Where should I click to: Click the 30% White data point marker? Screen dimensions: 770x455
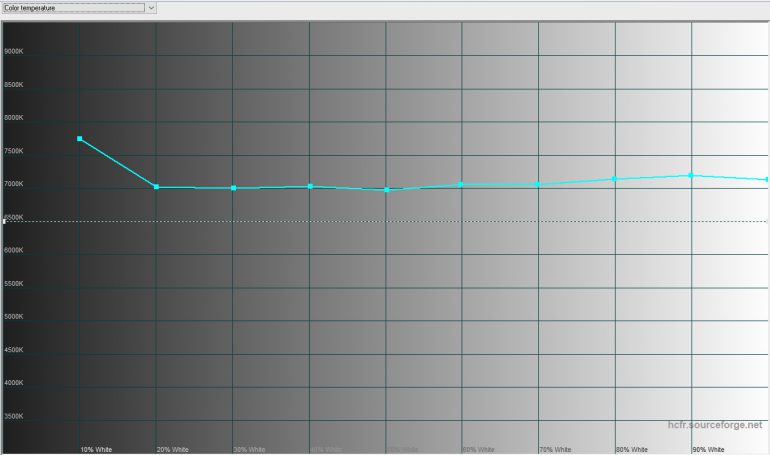[x=233, y=188]
